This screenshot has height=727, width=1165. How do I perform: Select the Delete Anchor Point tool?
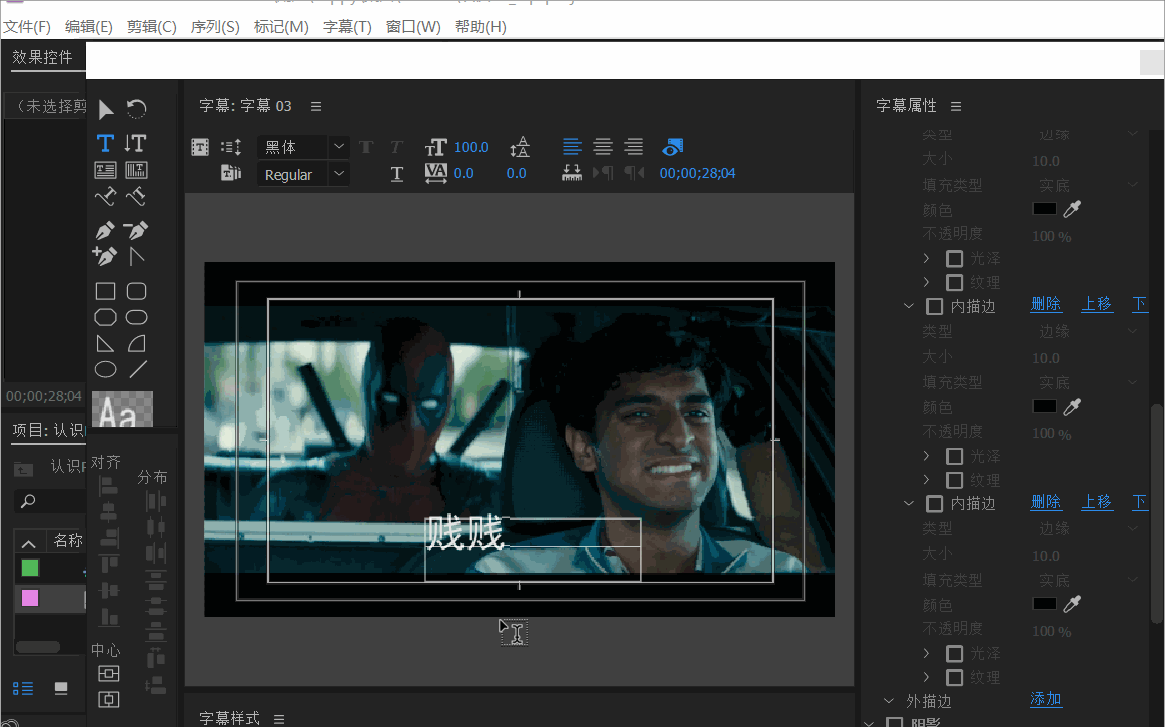tap(136, 230)
